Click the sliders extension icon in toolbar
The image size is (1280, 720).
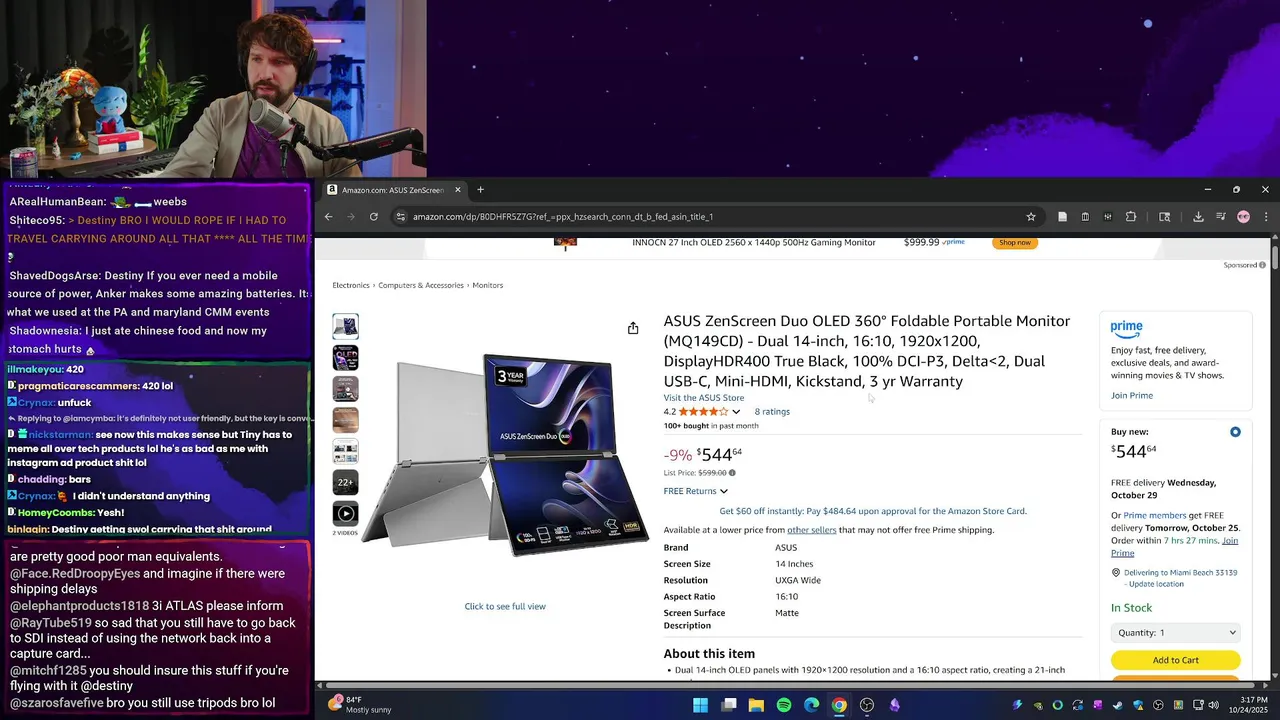point(1108,217)
